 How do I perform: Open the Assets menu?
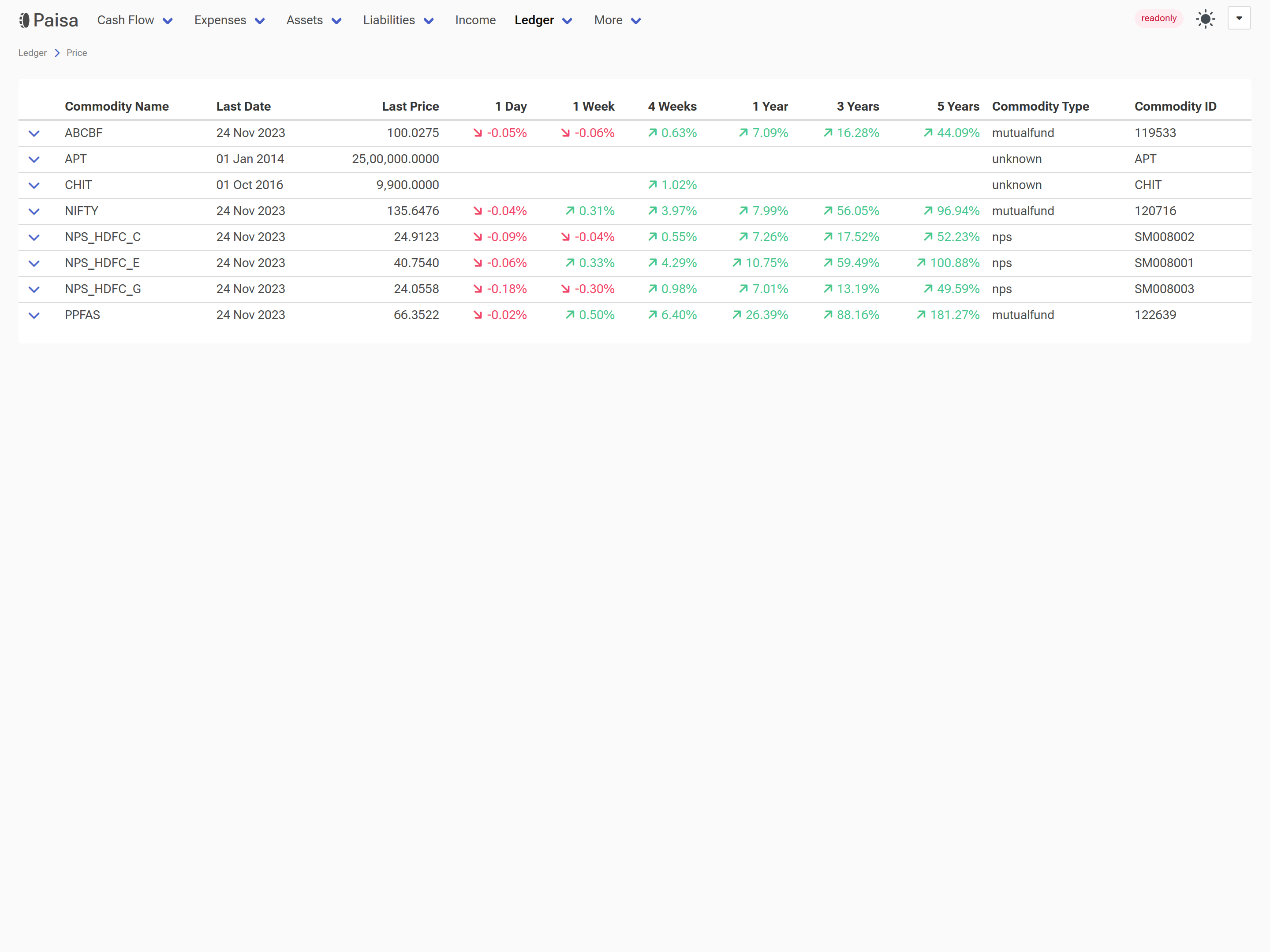click(314, 20)
